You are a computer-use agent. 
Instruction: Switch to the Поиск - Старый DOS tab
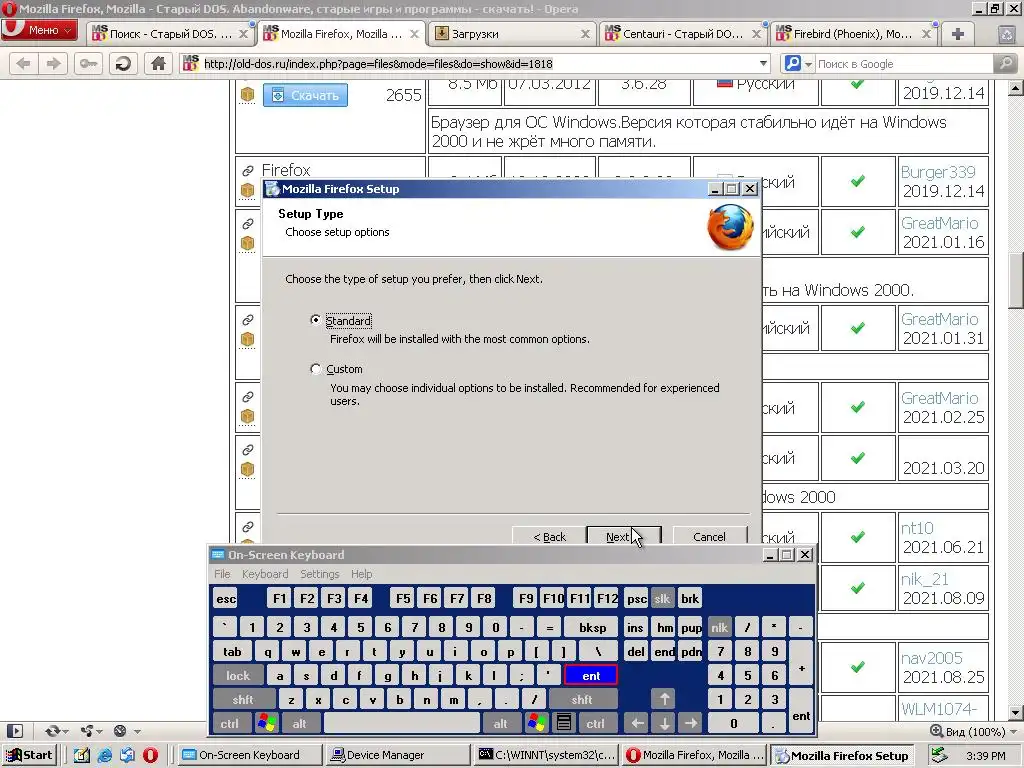(x=170, y=34)
